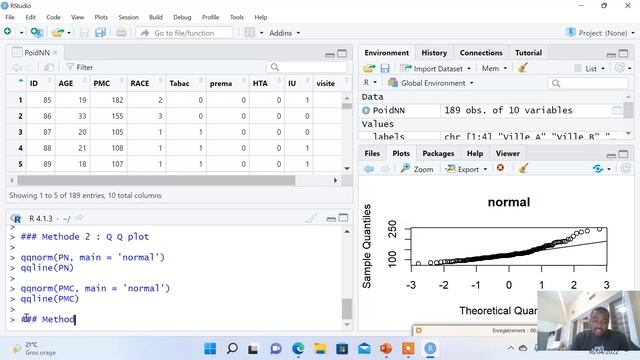The image size is (640, 360).
Task: Open the Tutorial tab
Action: point(528,53)
